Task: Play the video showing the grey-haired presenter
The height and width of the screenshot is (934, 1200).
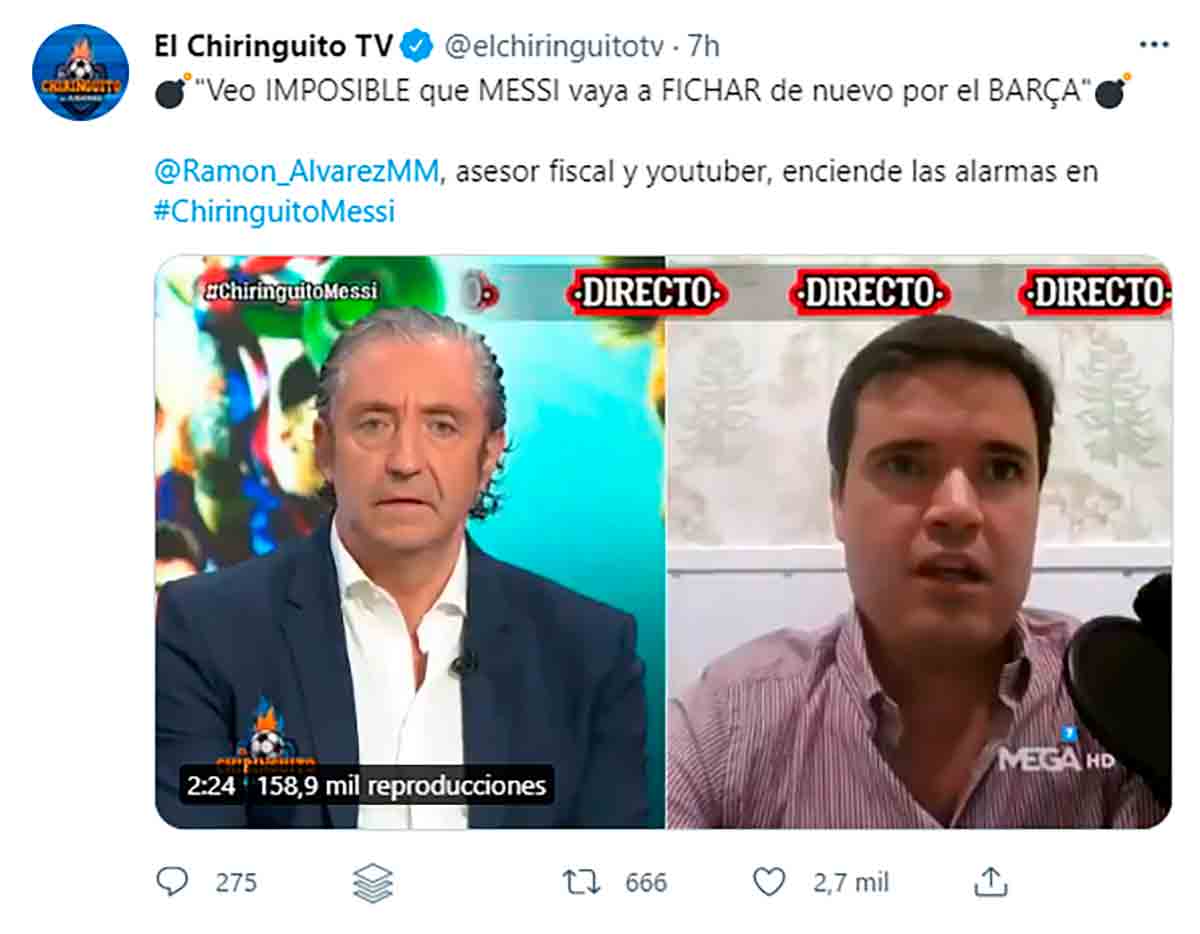Action: [410, 542]
